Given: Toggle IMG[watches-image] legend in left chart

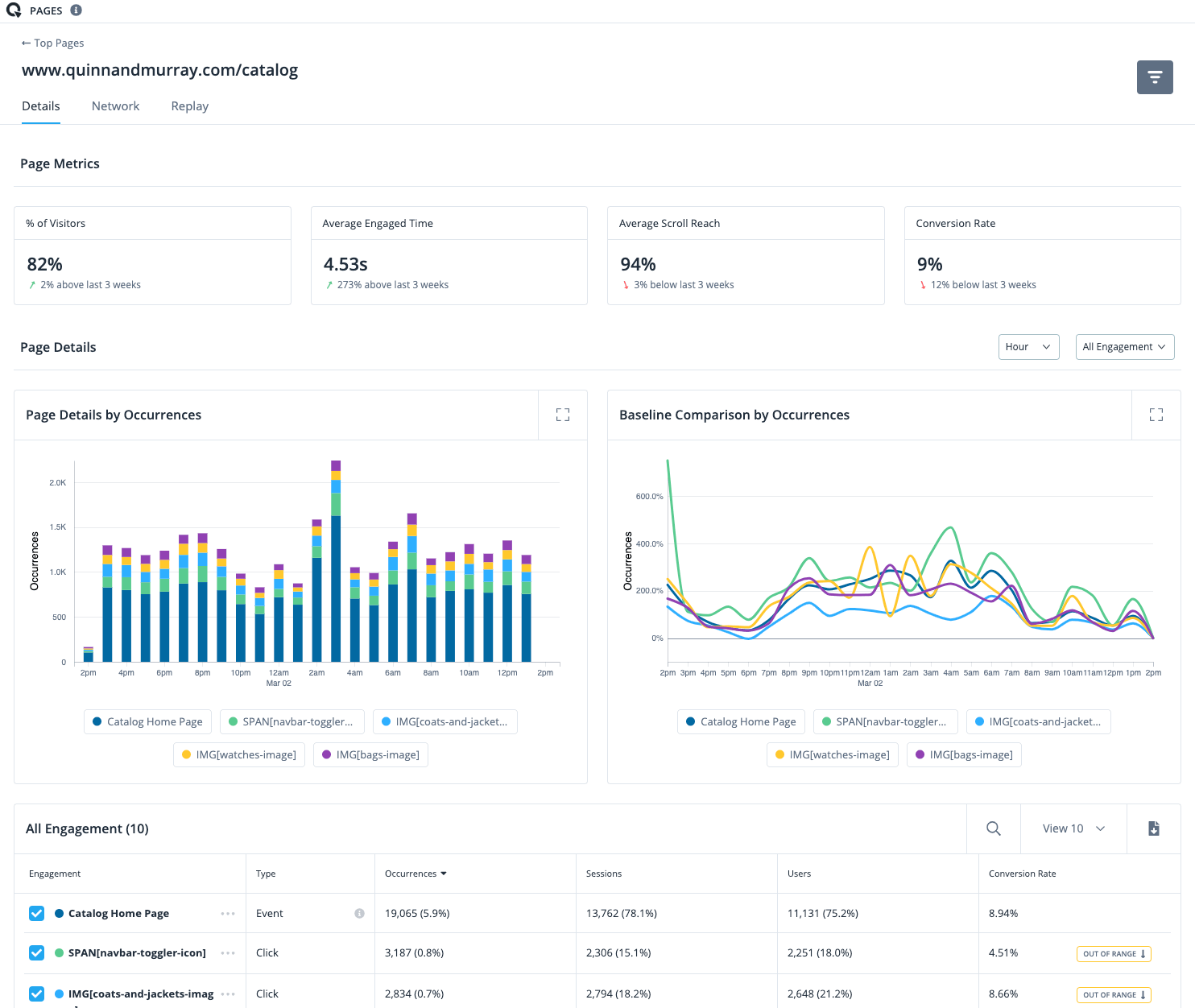Looking at the screenshot, I should pos(239,755).
